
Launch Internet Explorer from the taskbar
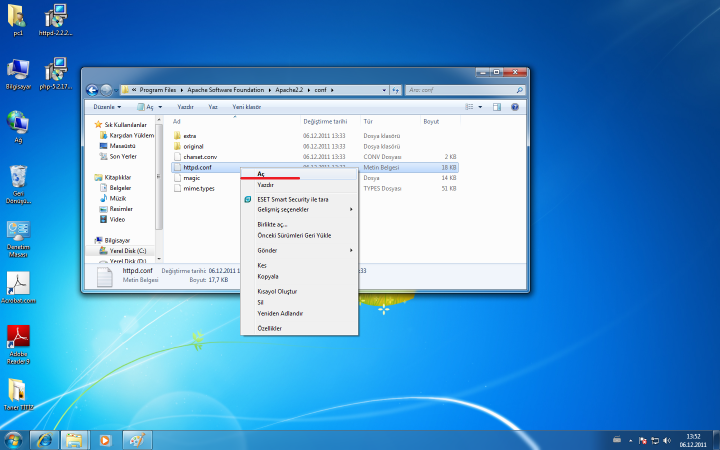click(x=44, y=440)
